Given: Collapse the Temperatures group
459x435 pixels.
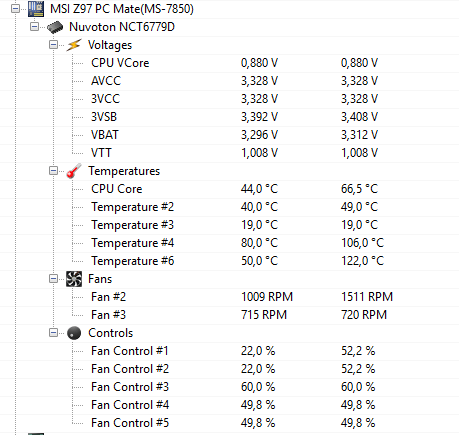Looking at the screenshot, I should coord(53,171).
